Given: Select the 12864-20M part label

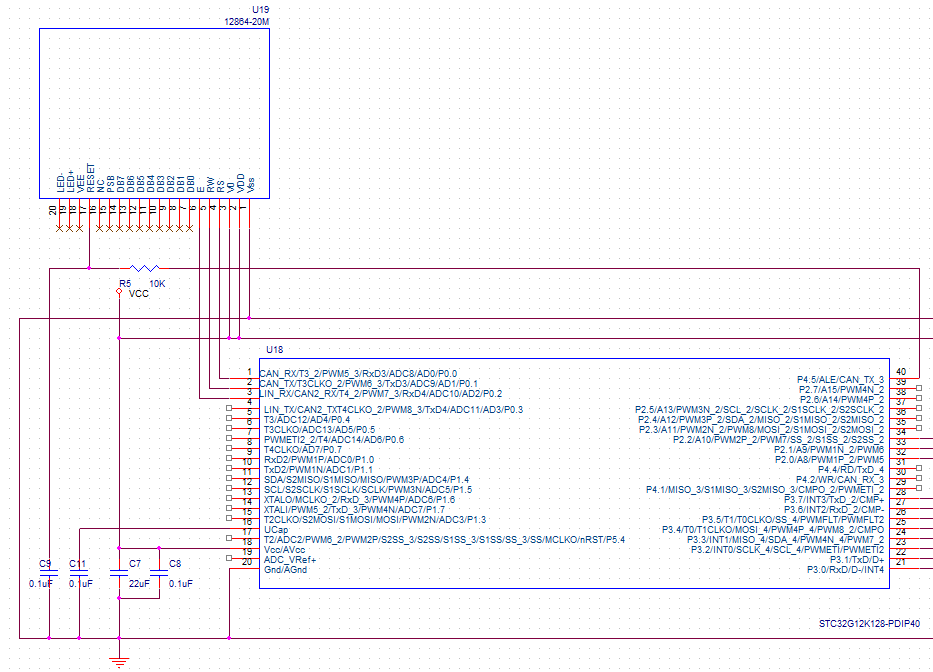Looking at the screenshot, I should click(246, 21).
